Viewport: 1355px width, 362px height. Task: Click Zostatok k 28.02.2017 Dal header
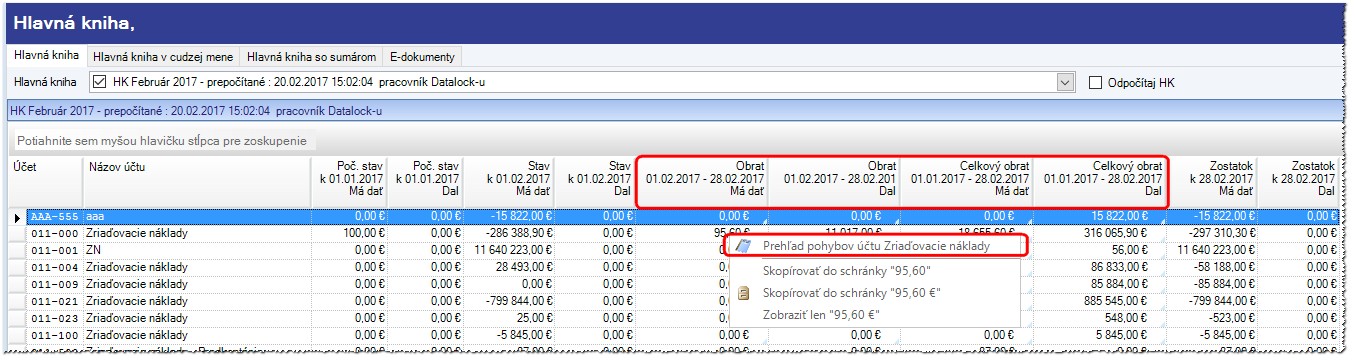pyautogui.click(x=1299, y=182)
